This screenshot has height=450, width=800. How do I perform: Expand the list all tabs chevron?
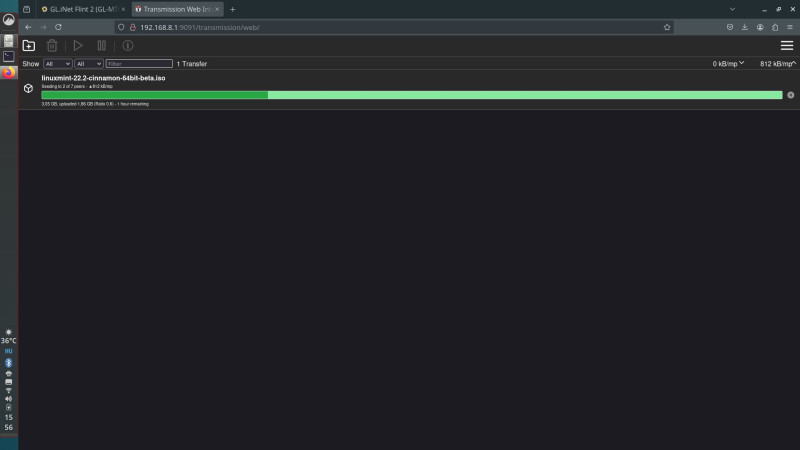click(x=732, y=9)
